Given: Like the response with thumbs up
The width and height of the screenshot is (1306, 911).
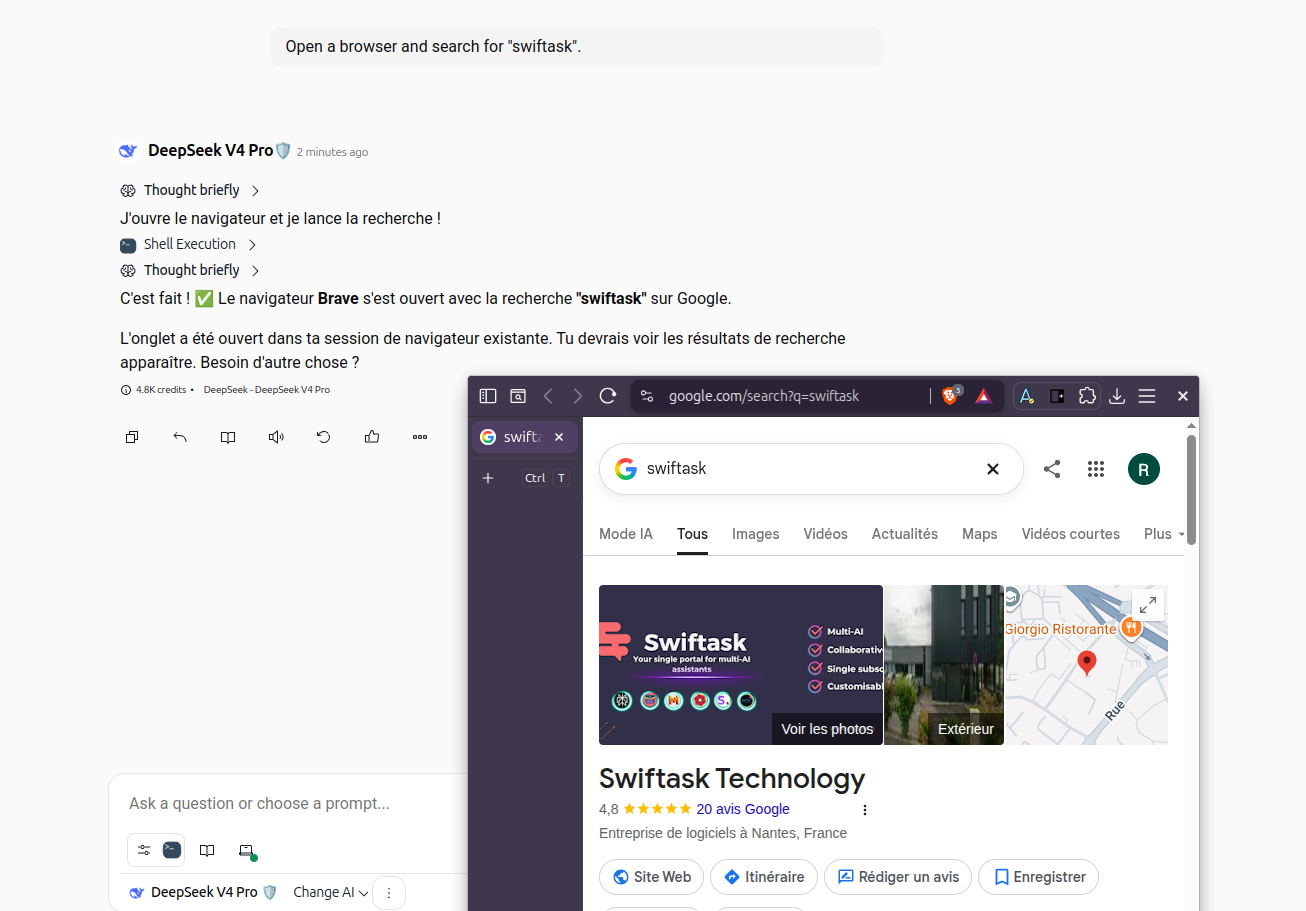Looking at the screenshot, I should [372, 437].
